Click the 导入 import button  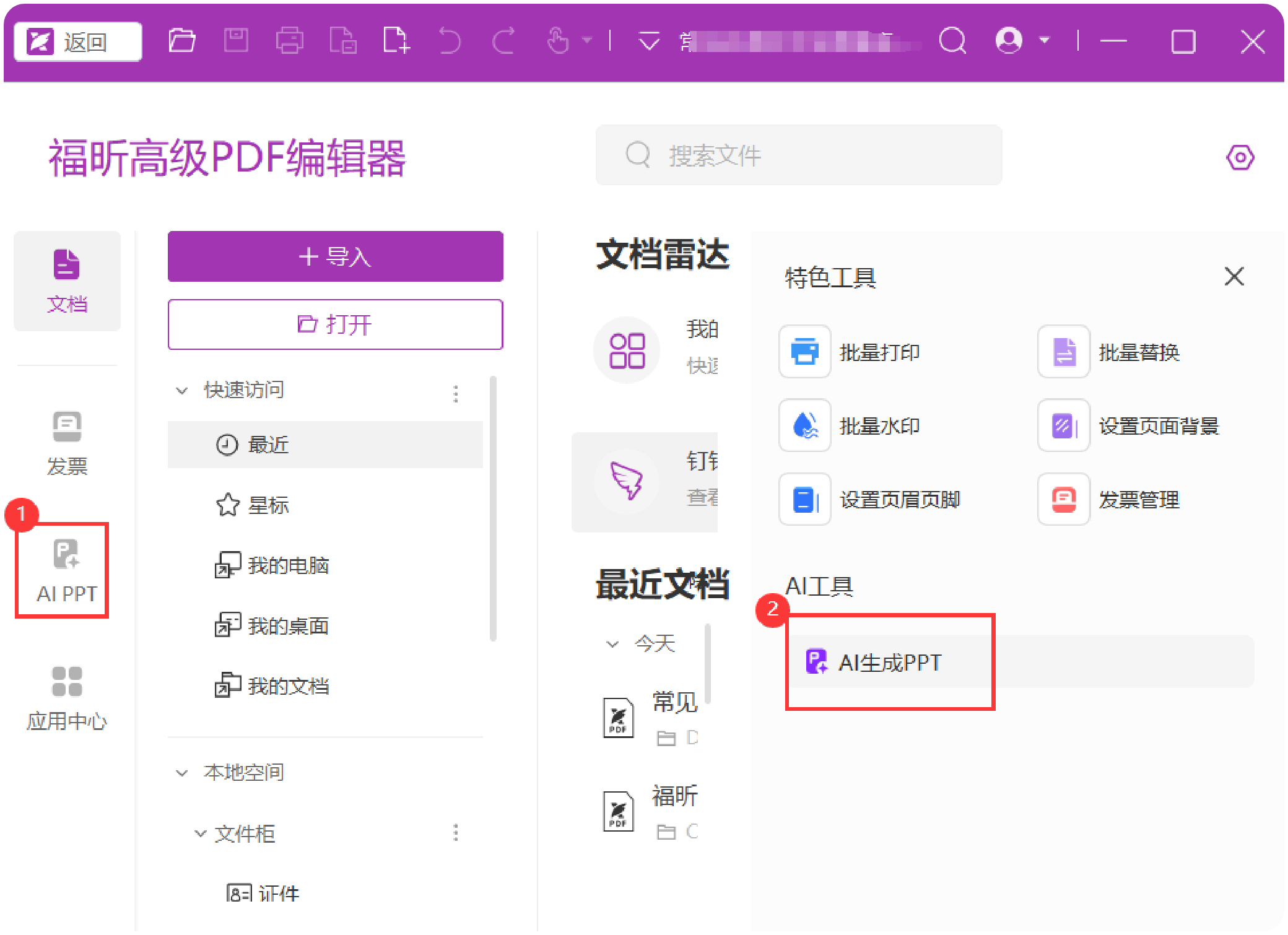pyautogui.click(x=335, y=256)
